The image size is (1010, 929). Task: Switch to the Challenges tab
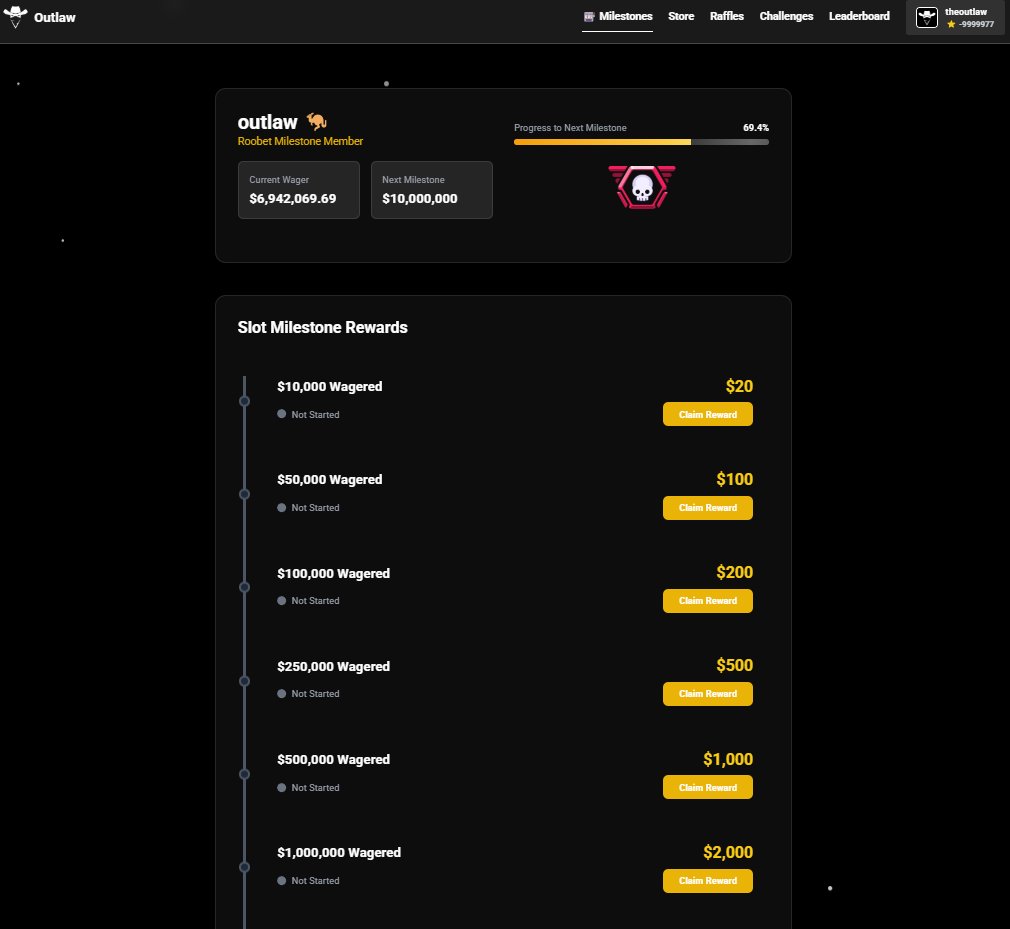786,16
